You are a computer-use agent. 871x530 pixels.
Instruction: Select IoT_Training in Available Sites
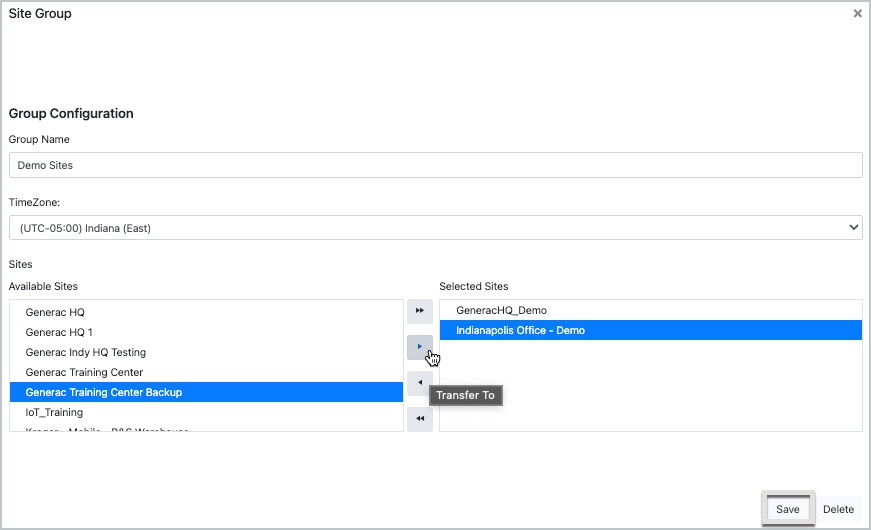(54, 412)
